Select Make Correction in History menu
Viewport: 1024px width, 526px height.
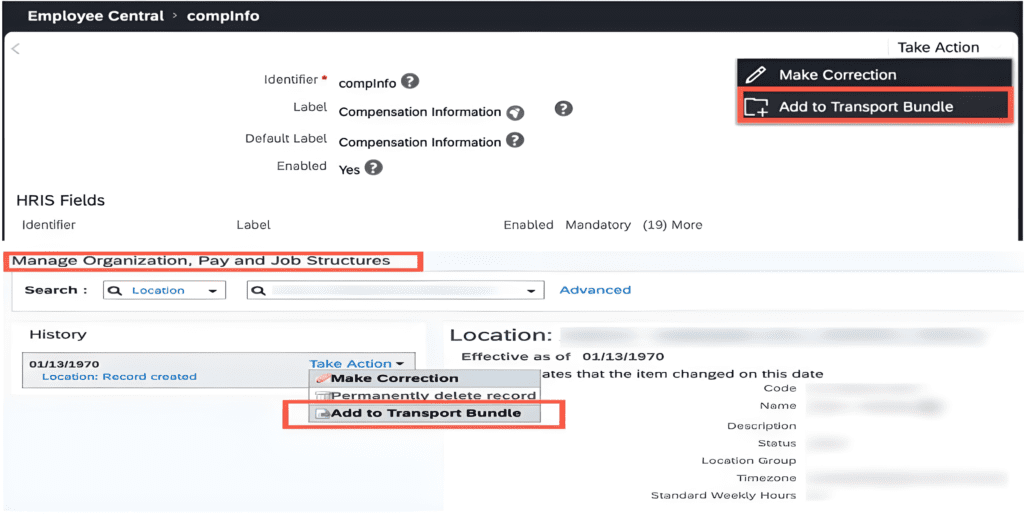click(424, 378)
